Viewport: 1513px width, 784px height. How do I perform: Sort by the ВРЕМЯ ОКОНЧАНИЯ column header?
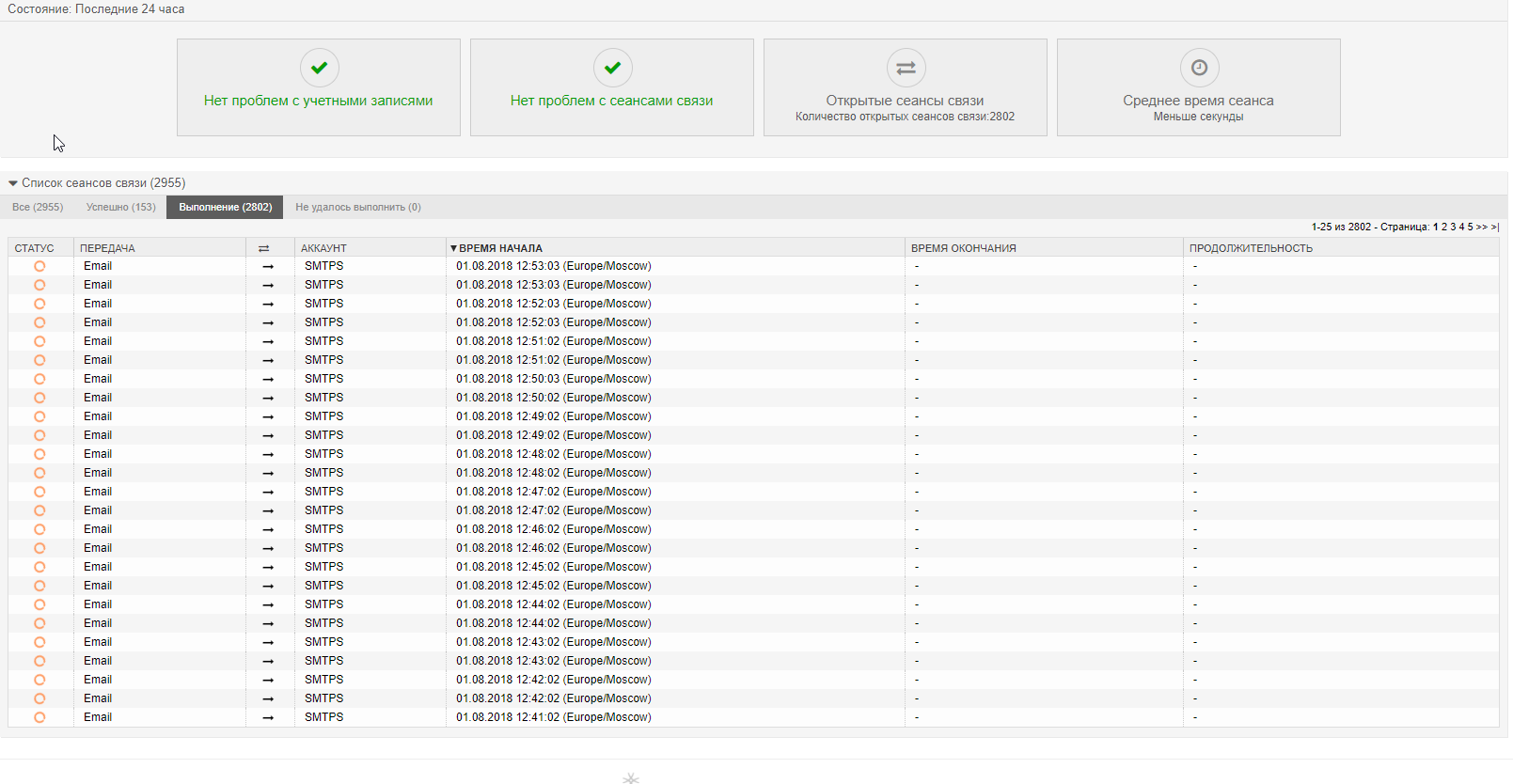964,248
